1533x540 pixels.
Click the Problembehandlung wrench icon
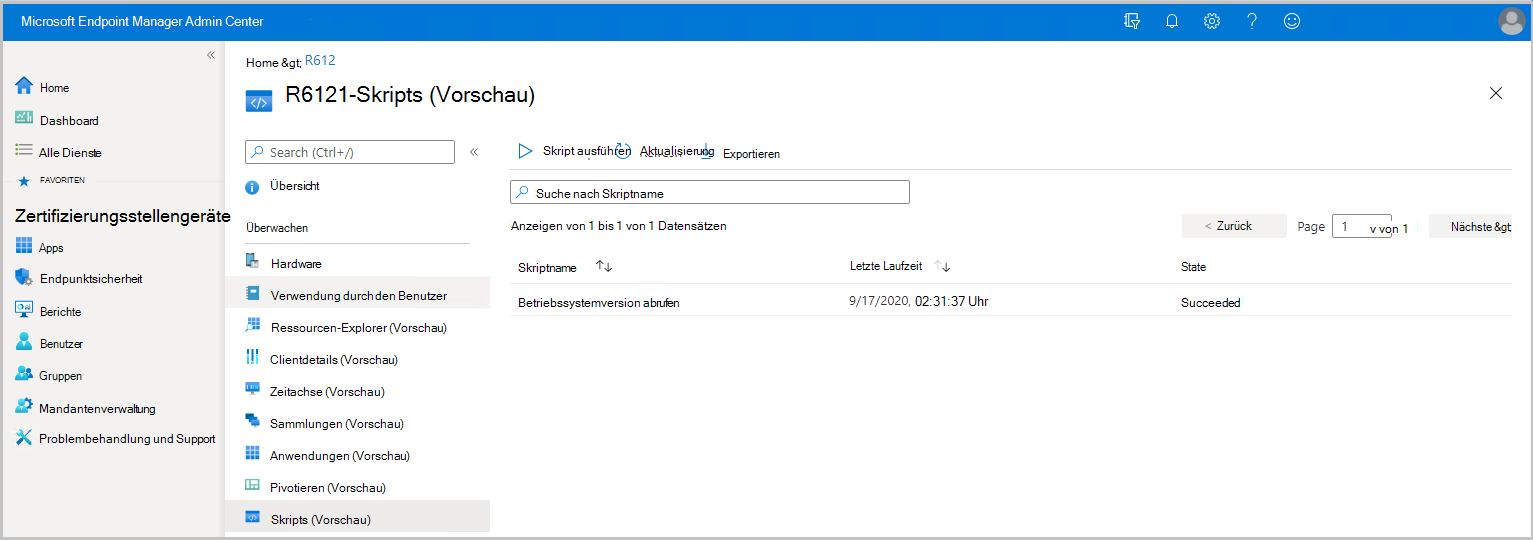25,438
